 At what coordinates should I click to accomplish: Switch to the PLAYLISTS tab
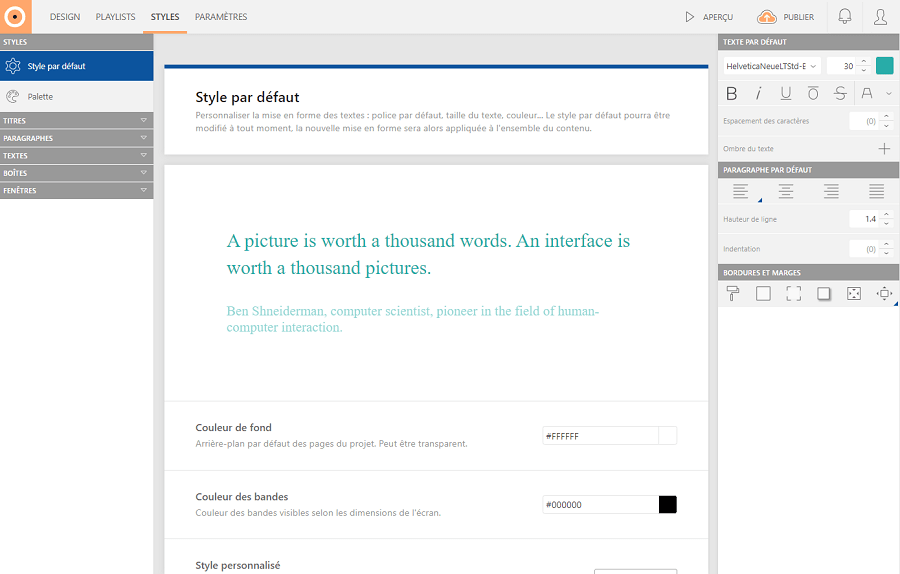point(115,17)
